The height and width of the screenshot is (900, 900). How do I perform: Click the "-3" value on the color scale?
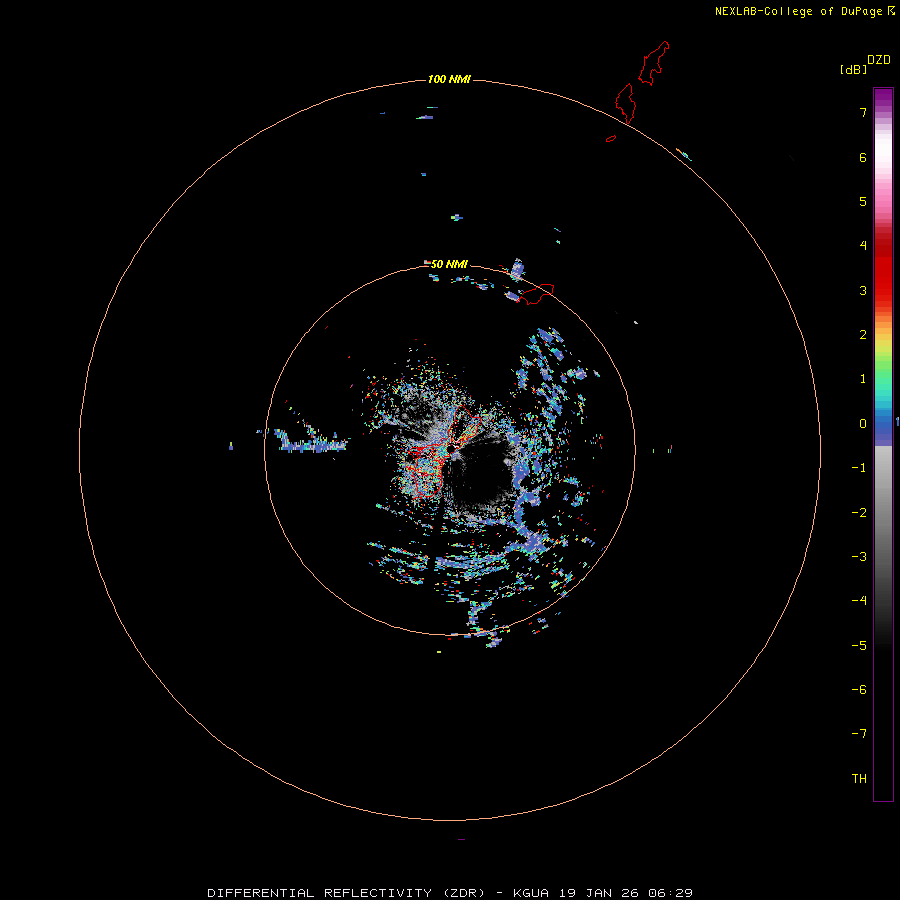tap(859, 557)
